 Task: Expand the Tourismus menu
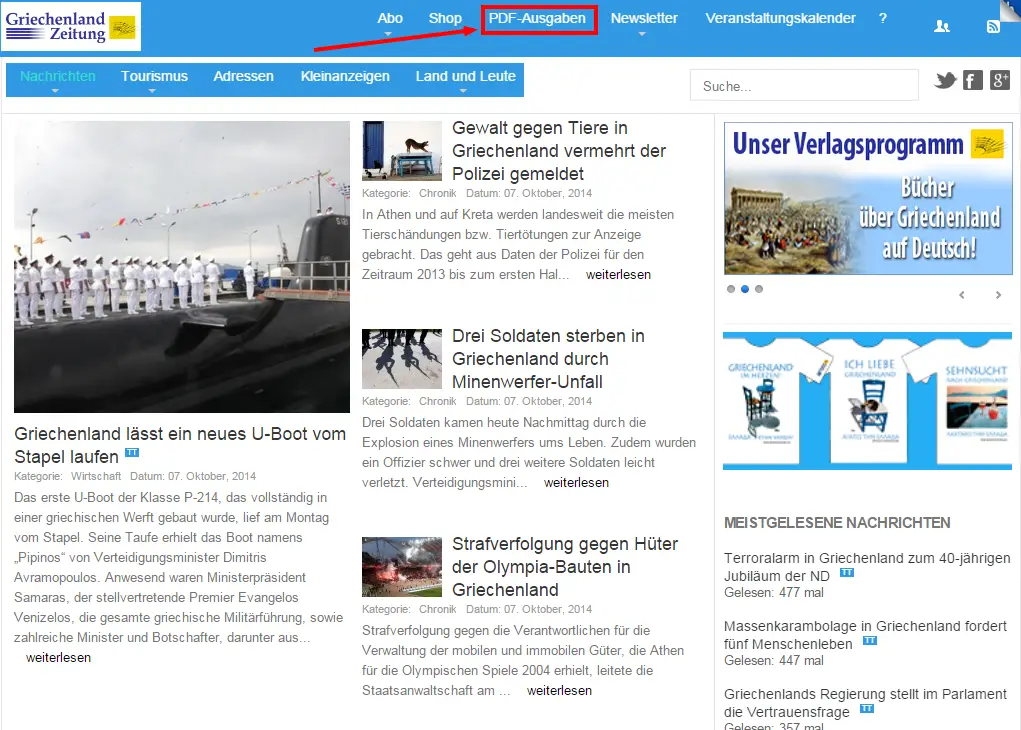click(154, 79)
